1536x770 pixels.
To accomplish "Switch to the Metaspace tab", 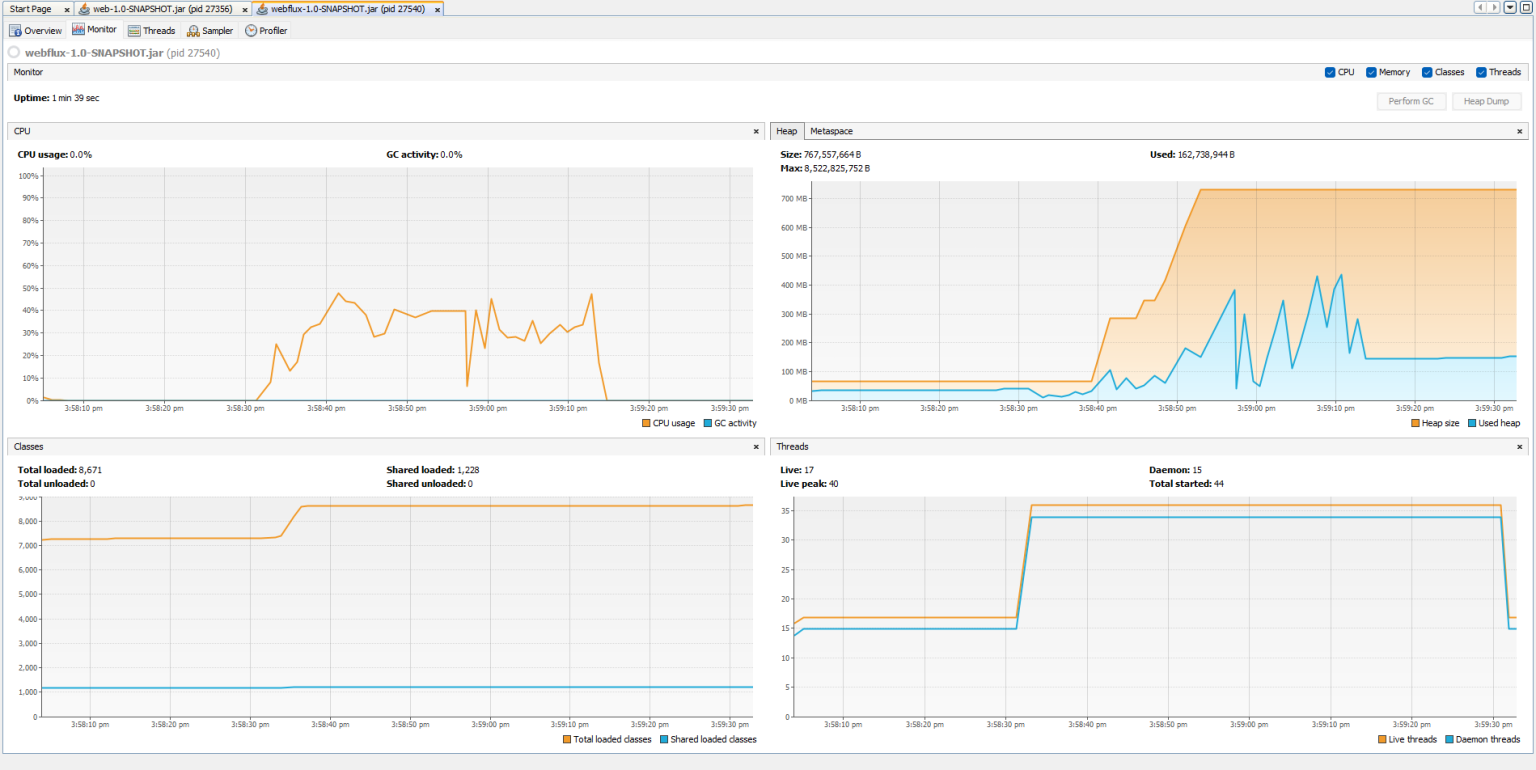I will 830,131.
